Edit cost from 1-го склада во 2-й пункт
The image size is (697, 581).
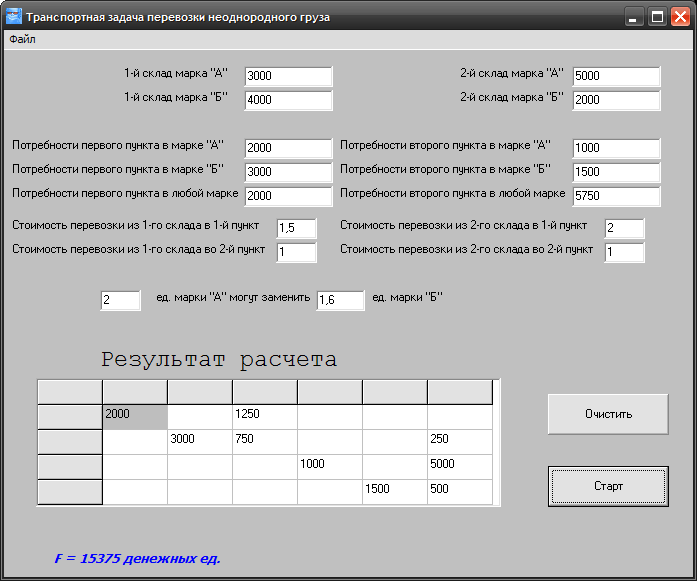point(296,252)
